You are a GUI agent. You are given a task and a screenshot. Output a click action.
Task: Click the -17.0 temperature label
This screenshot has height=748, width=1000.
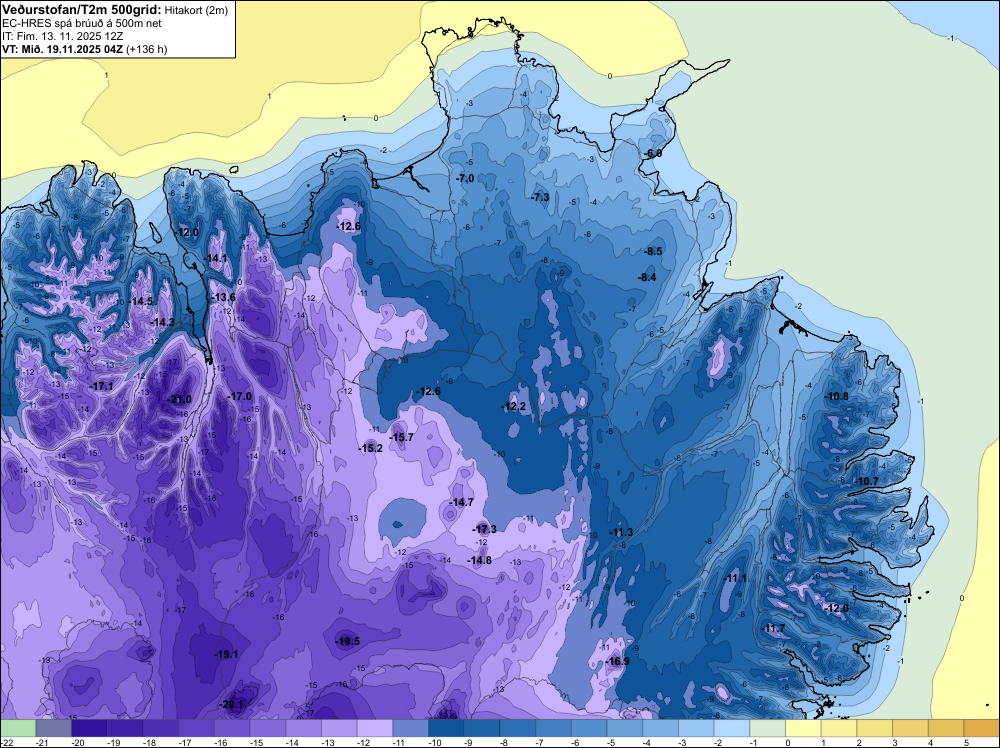tap(240, 397)
